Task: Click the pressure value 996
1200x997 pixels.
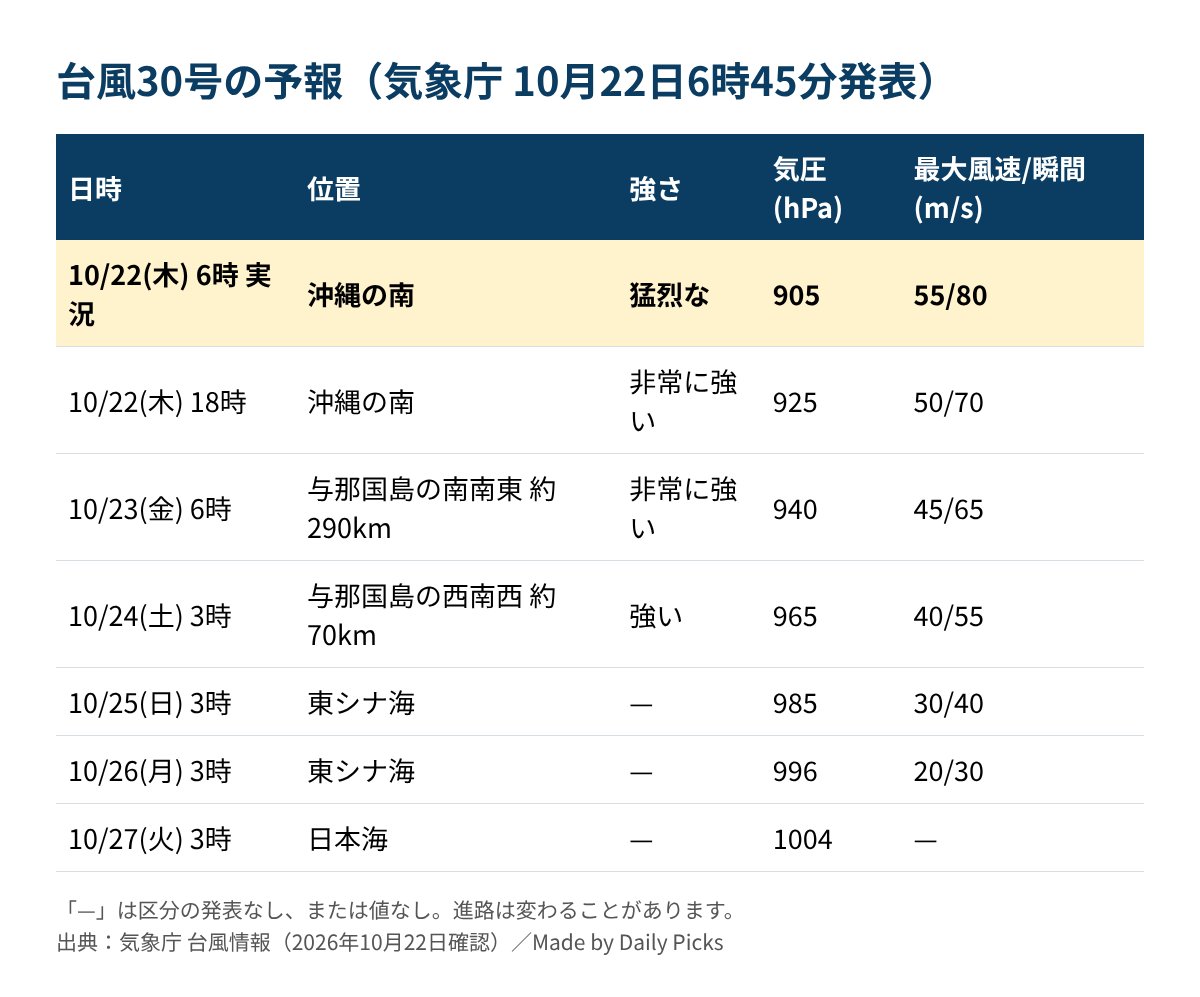Action: (x=795, y=771)
